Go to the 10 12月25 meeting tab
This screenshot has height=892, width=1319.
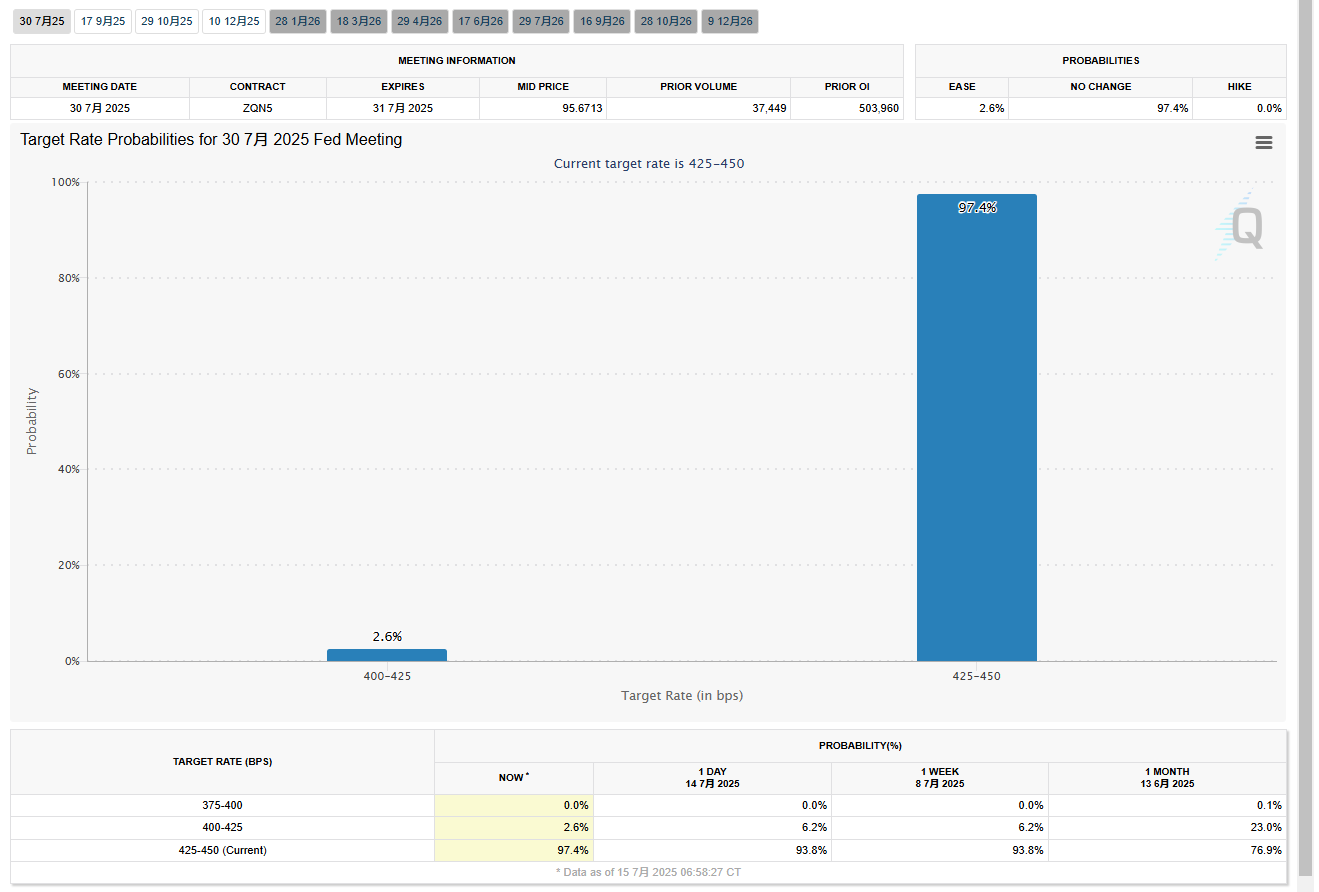234,21
